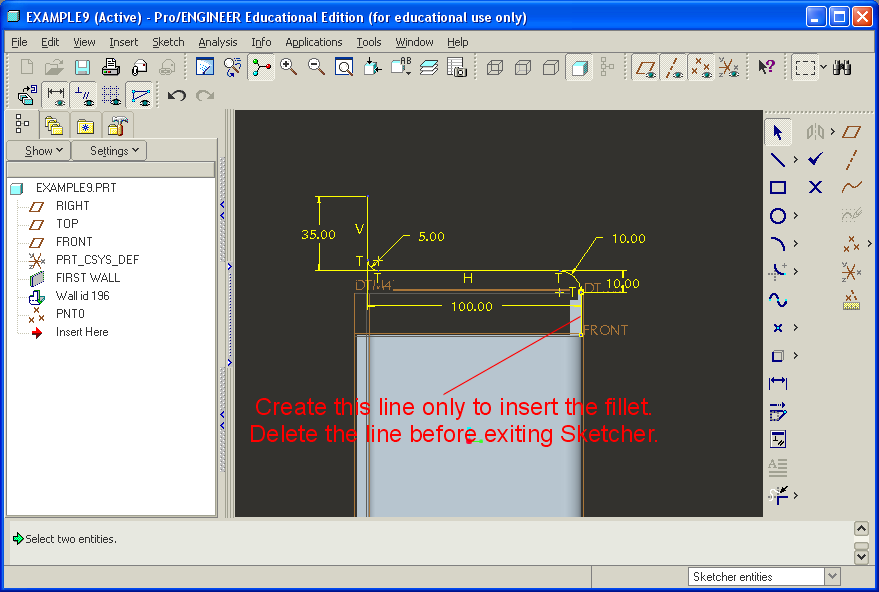Open the Settings dropdown in model tree
Image resolution: width=879 pixels, height=592 pixels.
[116, 151]
